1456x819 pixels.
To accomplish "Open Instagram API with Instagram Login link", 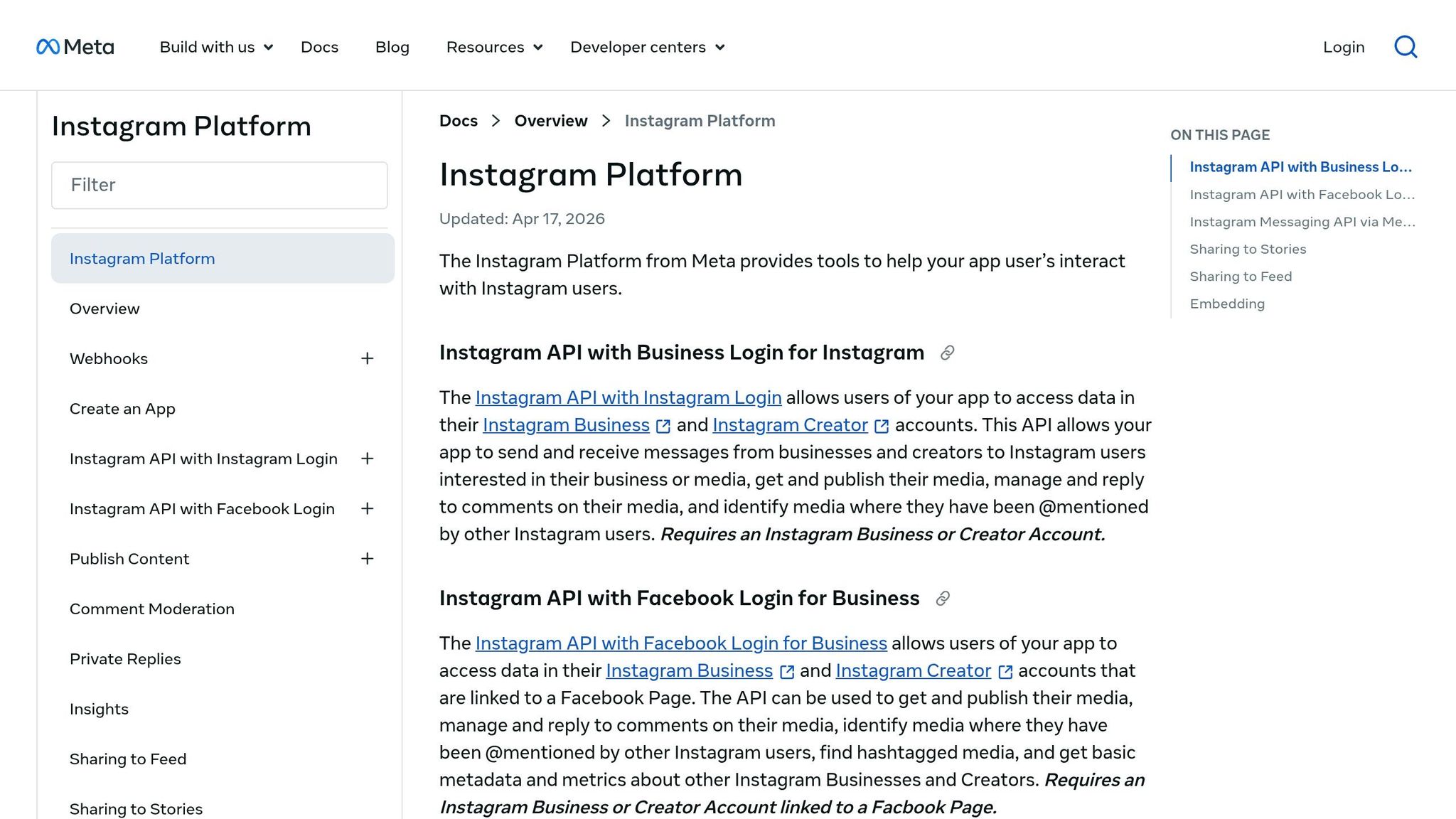I will pyautogui.click(x=628, y=397).
